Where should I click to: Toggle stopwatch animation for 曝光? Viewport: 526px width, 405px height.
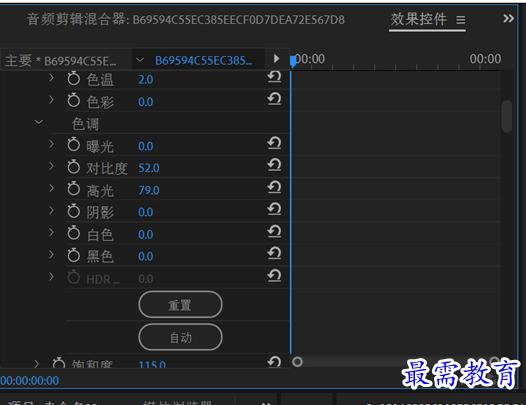pos(73,145)
